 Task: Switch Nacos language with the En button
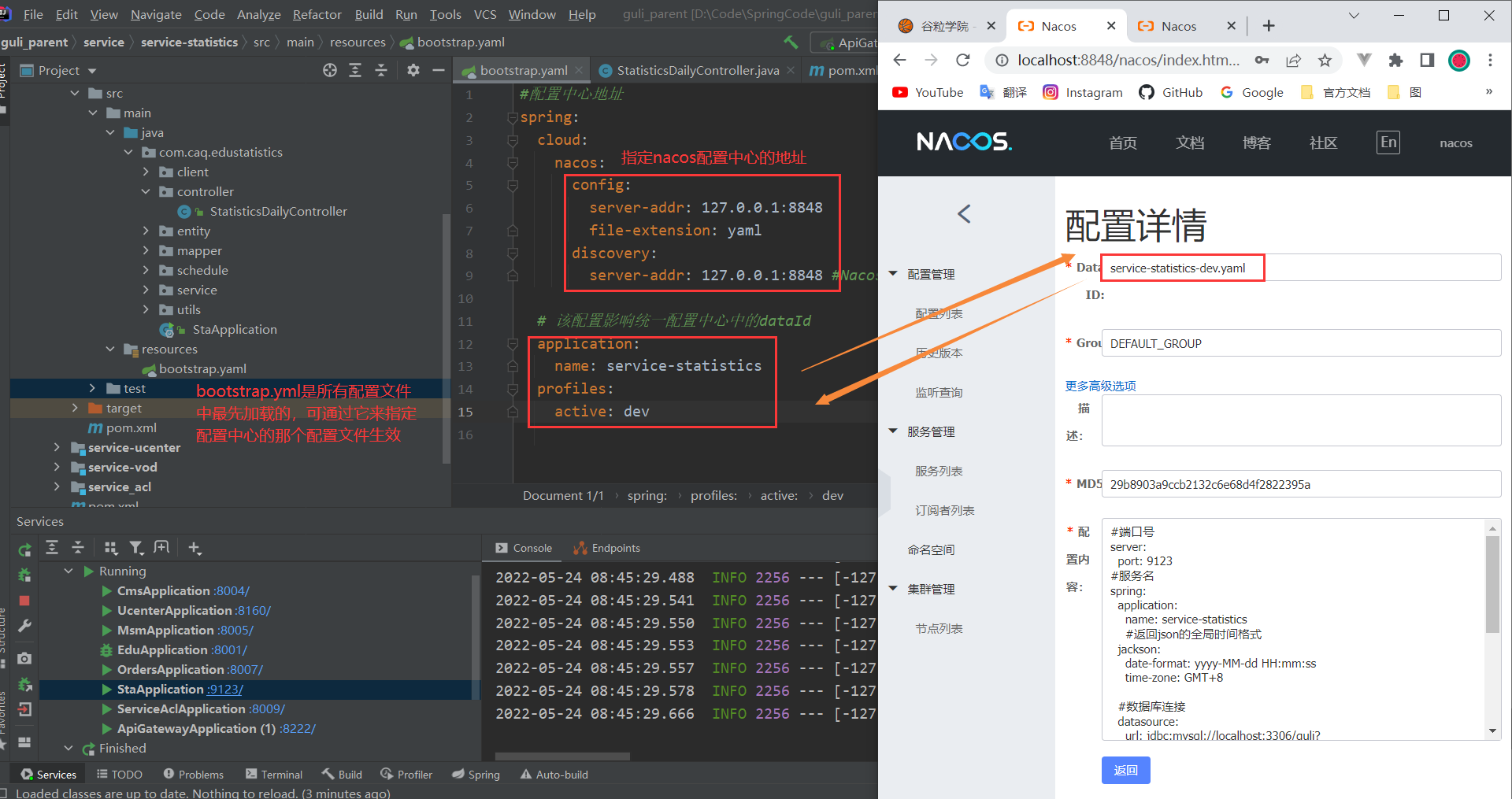coord(1388,142)
